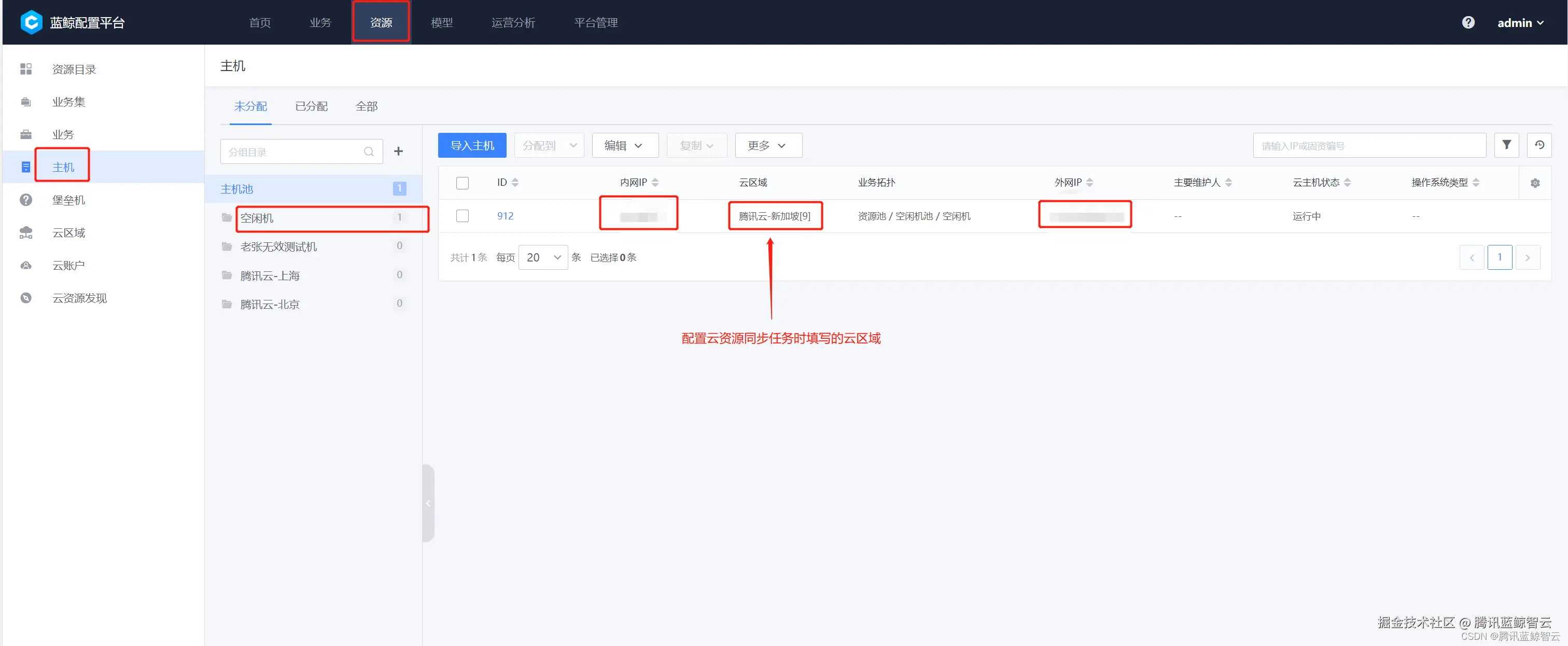Screen dimensions: 1568x646
Task: Click search magnifier in 分组目录 box
Action: [368, 152]
